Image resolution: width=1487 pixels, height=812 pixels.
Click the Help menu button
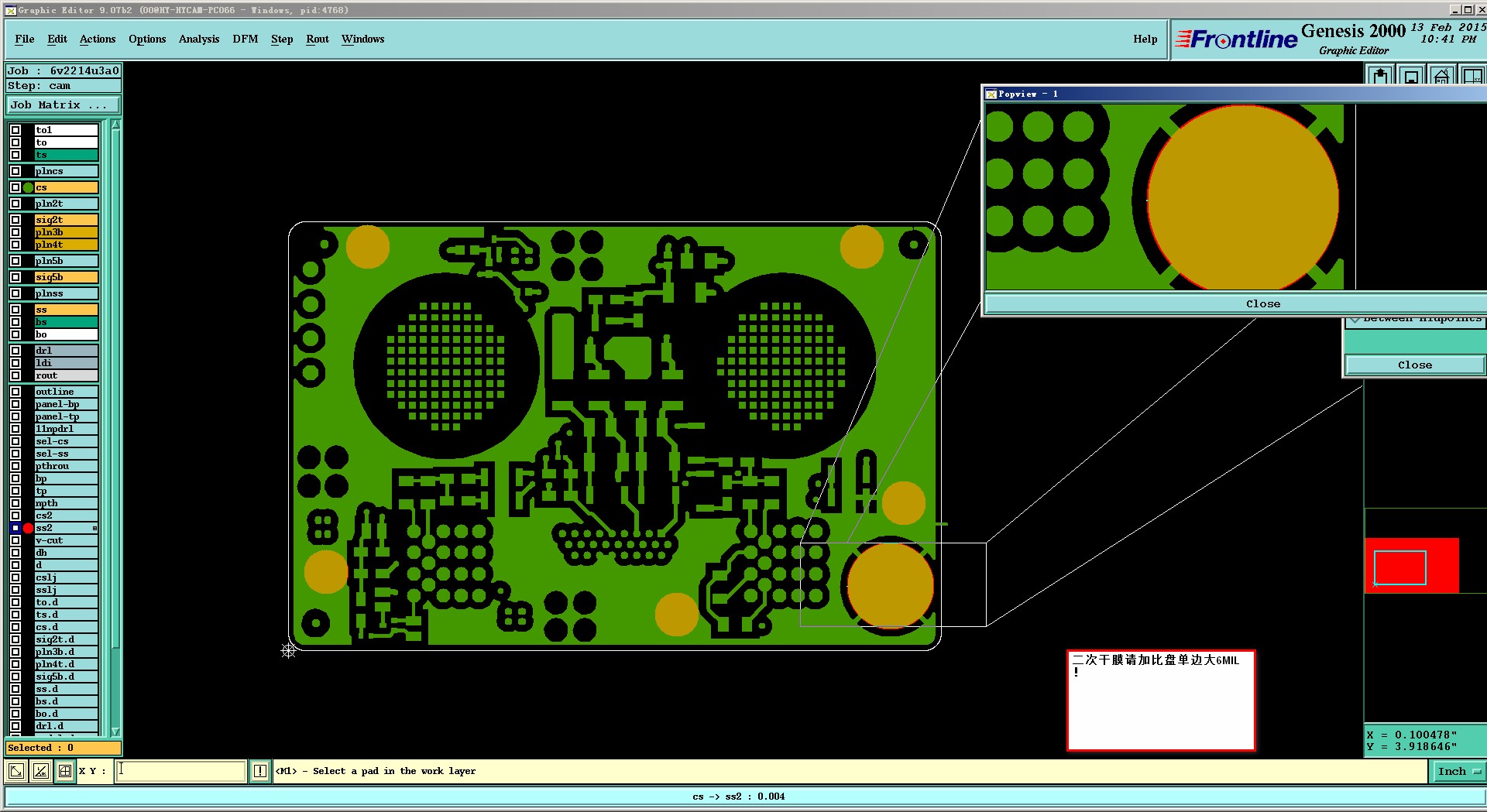pos(1145,39)
